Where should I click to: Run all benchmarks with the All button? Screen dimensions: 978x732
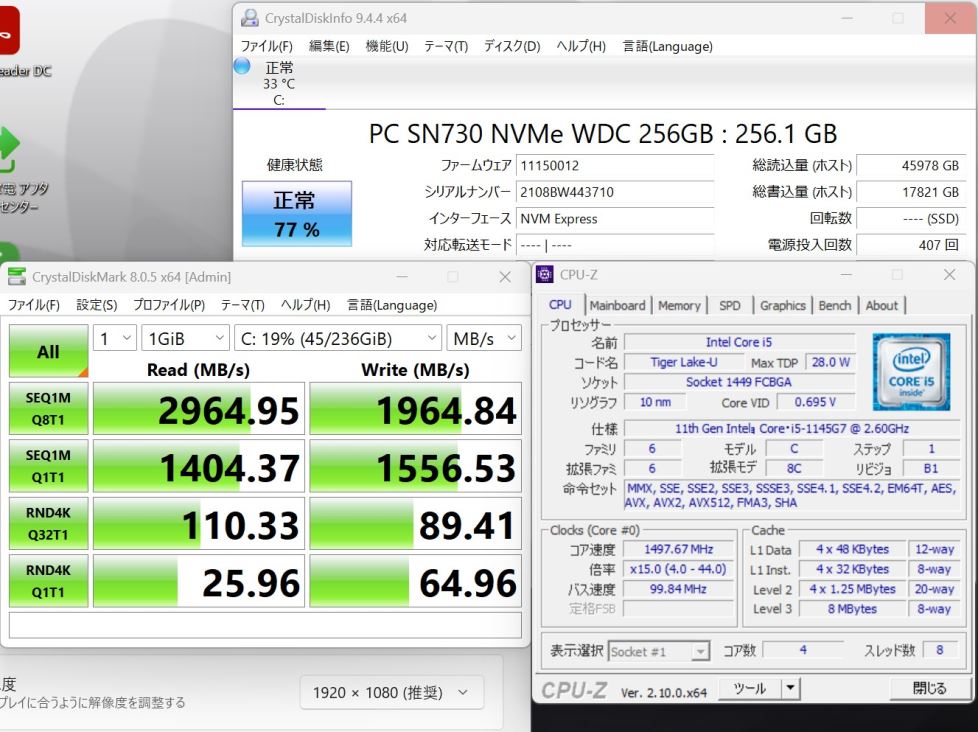pos(48,352)
